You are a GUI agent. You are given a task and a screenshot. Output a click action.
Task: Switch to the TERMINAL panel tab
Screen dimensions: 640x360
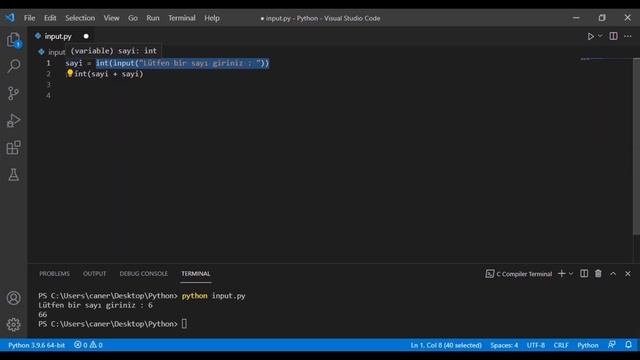[x=196, y=273]
